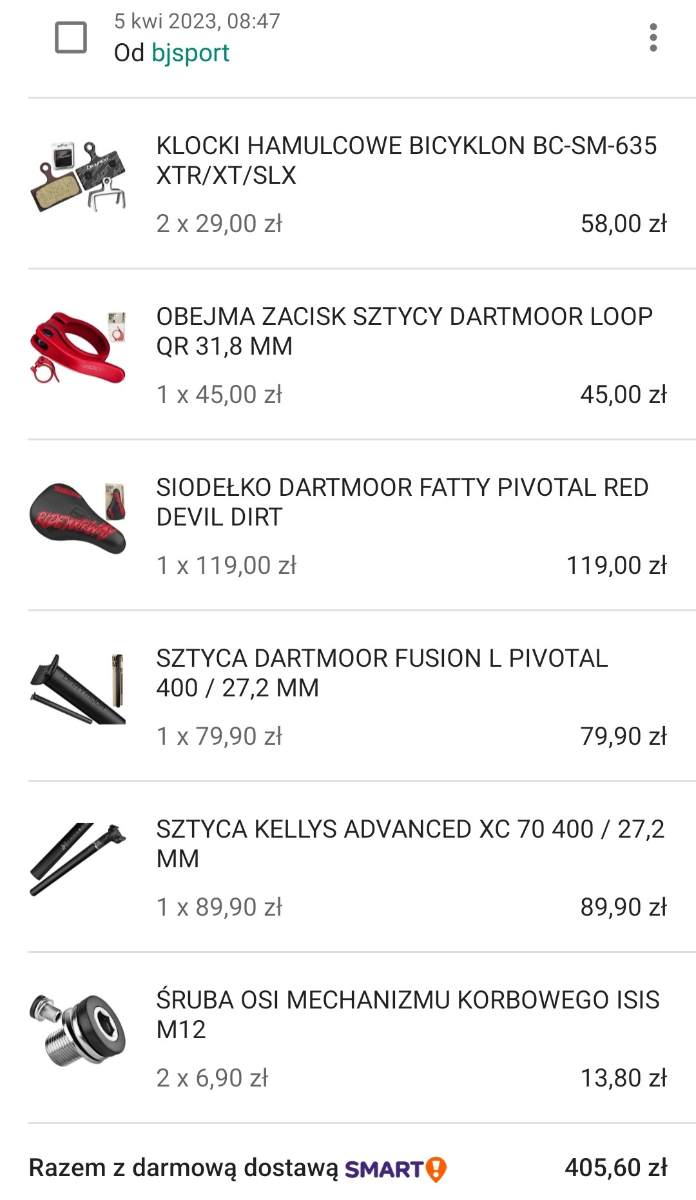Tap the 405,60 zł order total
Image resolution: width=696 pixels, height=1200 pixels.
pyautogui.click(x=615, y=1168)
